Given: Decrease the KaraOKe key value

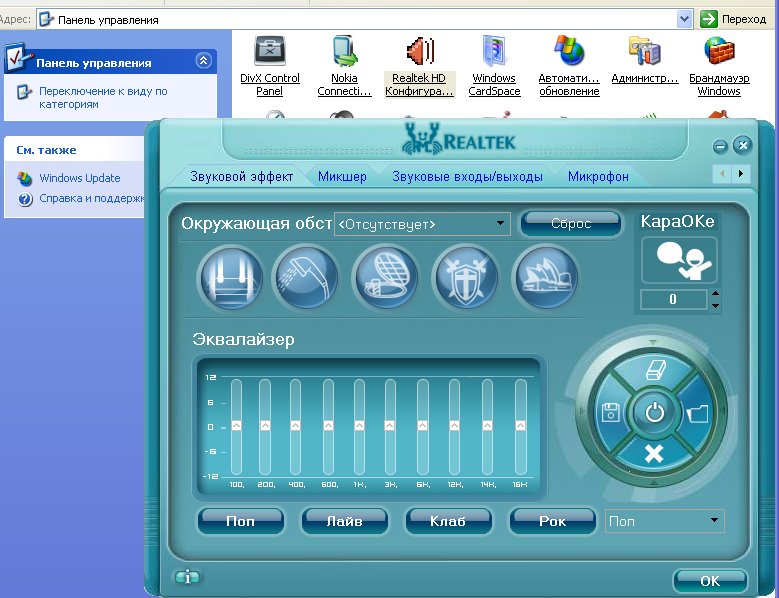Looking at the screenshot, I should click(715, 305).
